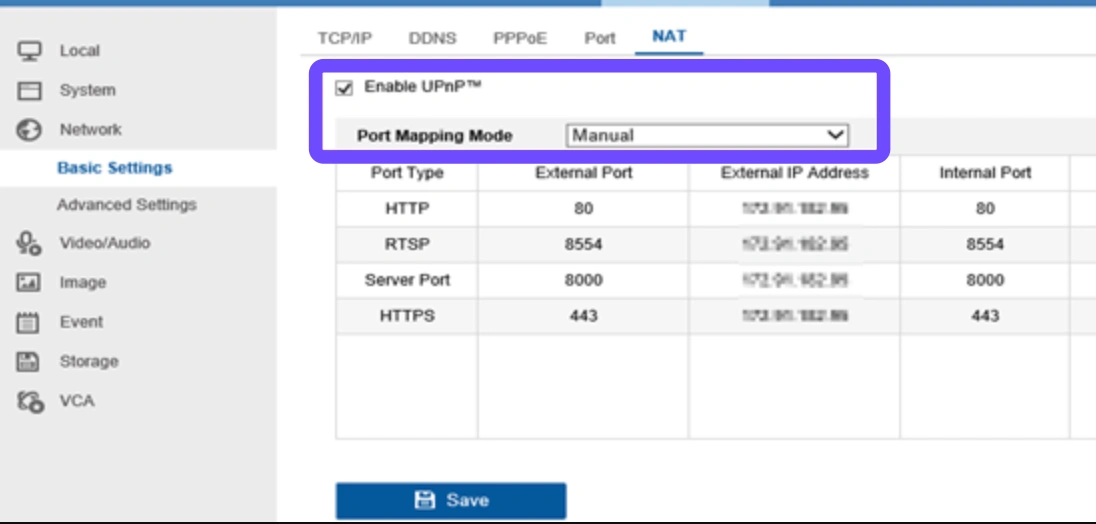Open the PPPoE tab
Image resolution: width=1096 pixels, height=524 pixels.
pyautogui.click(x=520, y=38)
